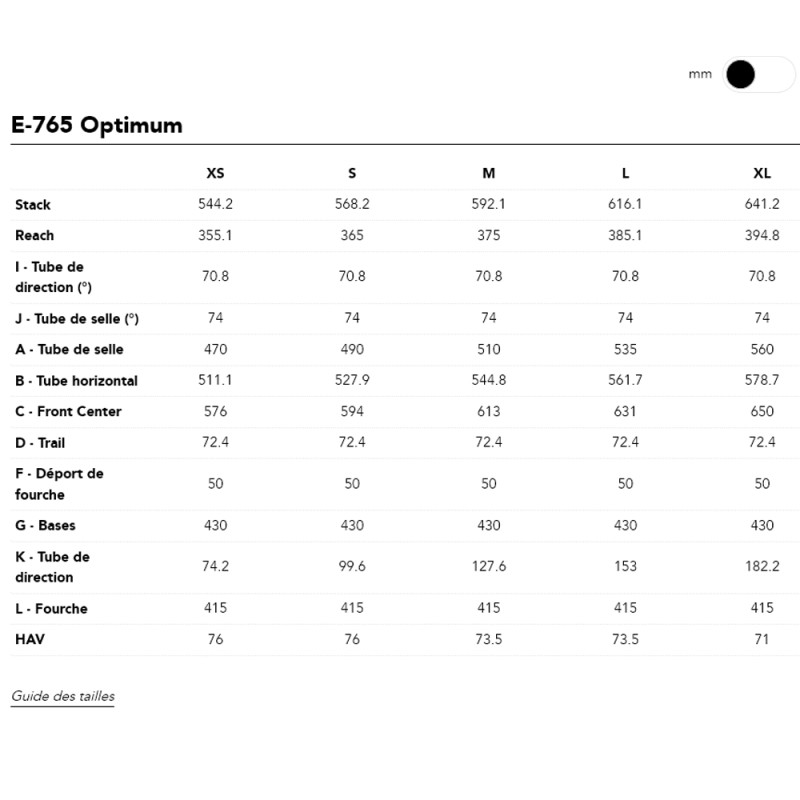The height and width of the screenshot is (800, 800).
Task: Click the HAV row label
Action: pos(30,640)
